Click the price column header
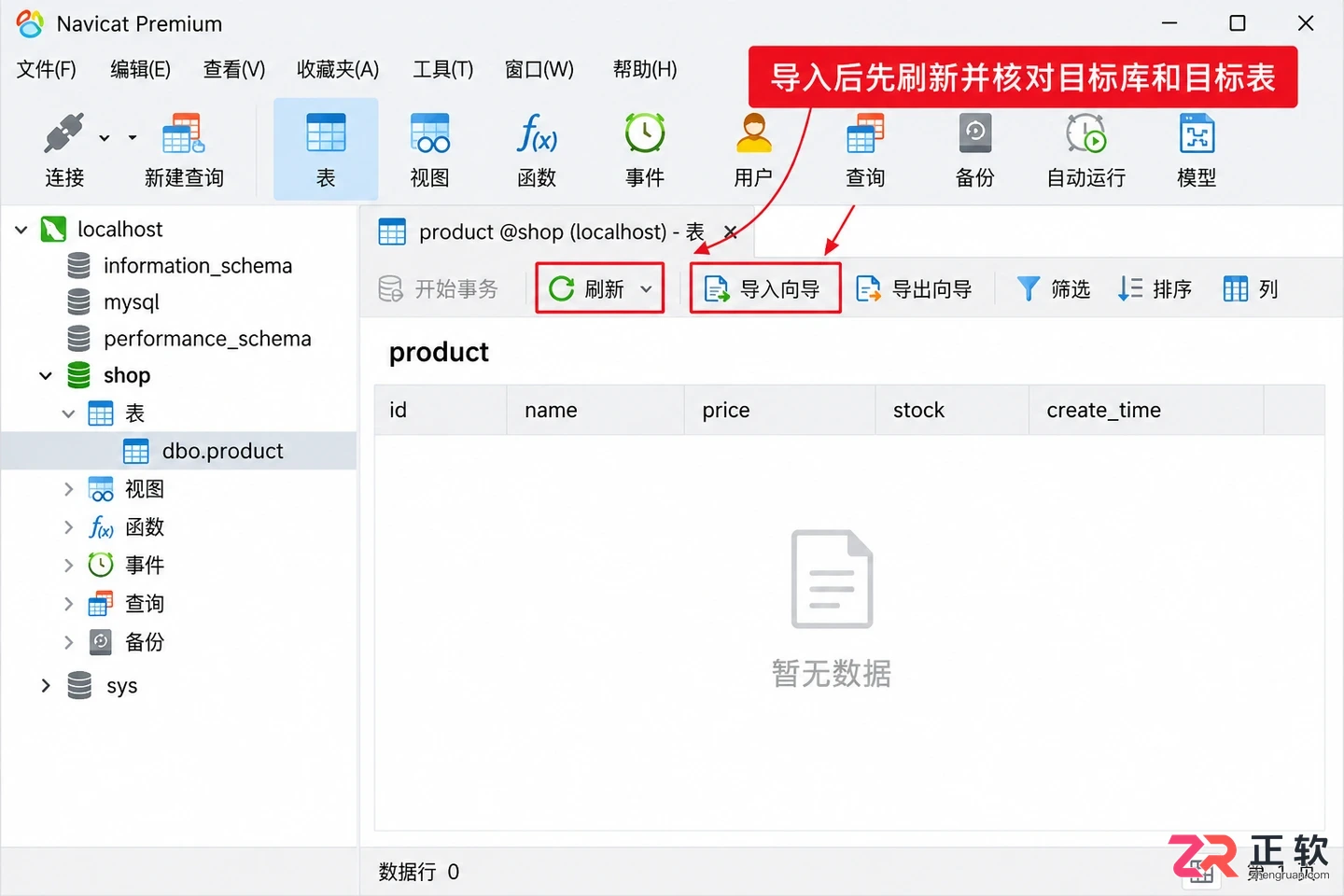The width and height of the screenshot is (1344, 896). coord(779,411)
